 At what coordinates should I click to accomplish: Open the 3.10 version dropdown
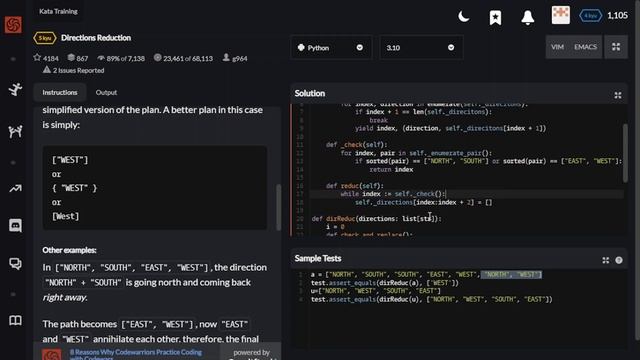(x=421, y=48)
